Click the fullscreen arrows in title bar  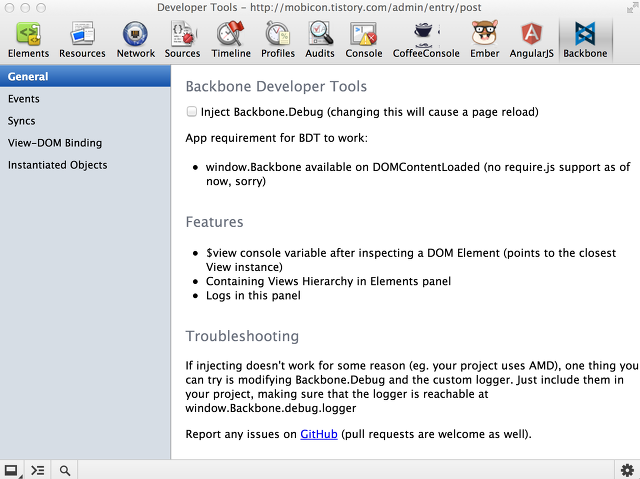(x=631, y=7)
